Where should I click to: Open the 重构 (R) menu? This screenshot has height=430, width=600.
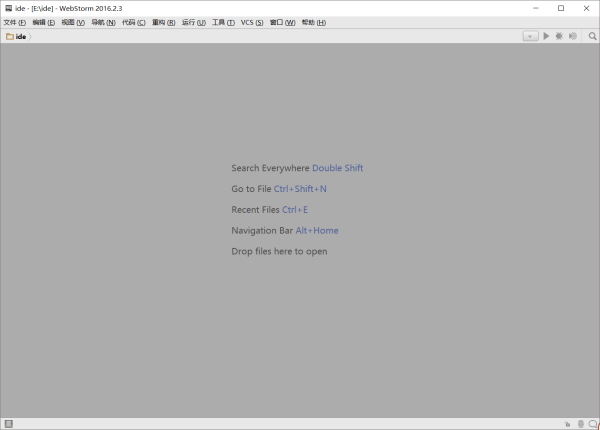point(163,23)
